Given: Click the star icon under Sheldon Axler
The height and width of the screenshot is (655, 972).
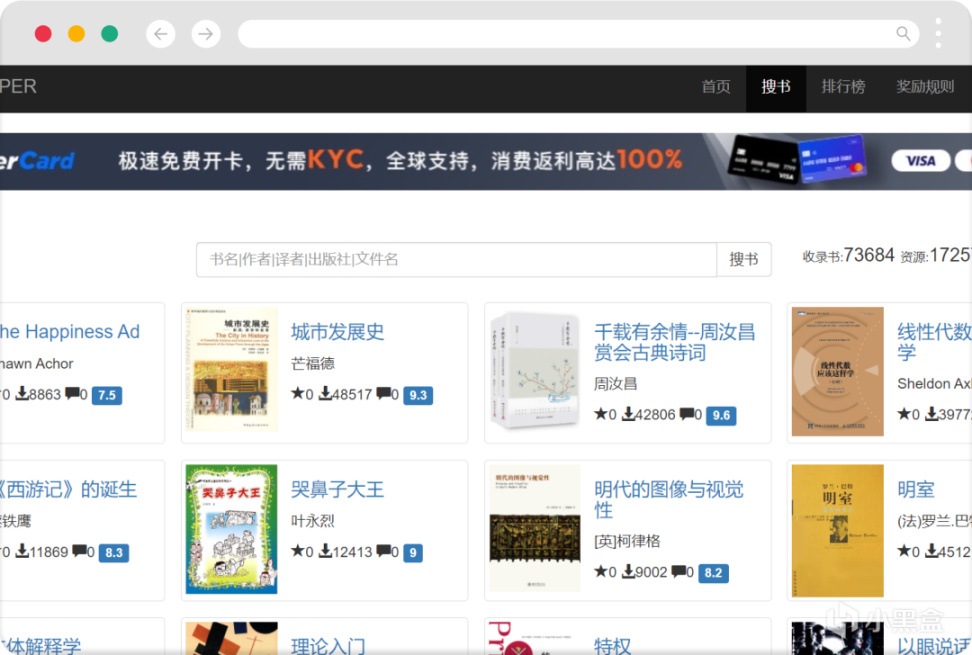Looking at the screenshot, I should coord(904,413).
